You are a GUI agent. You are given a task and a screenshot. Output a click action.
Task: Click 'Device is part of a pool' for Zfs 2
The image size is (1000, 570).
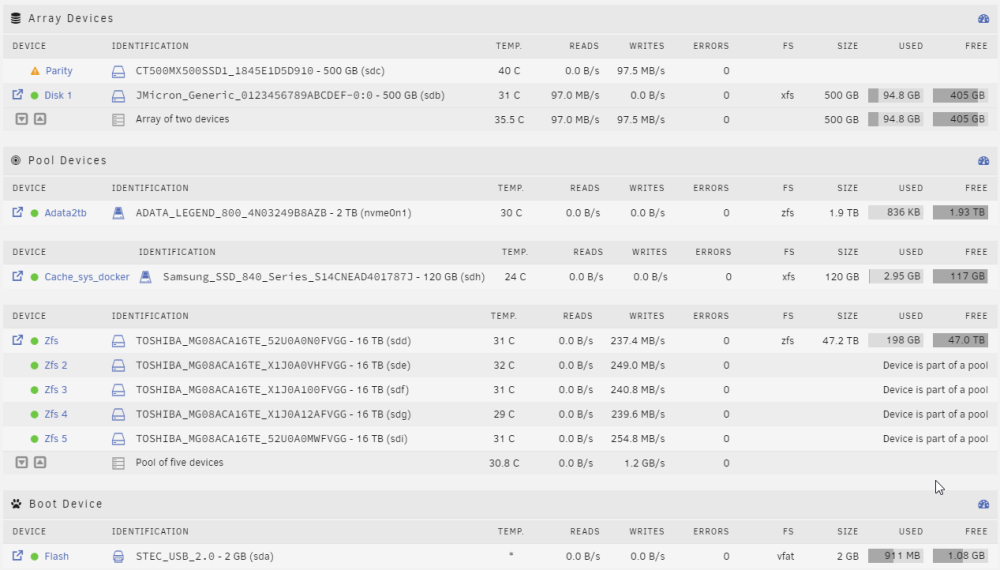(x=935, y=365)
